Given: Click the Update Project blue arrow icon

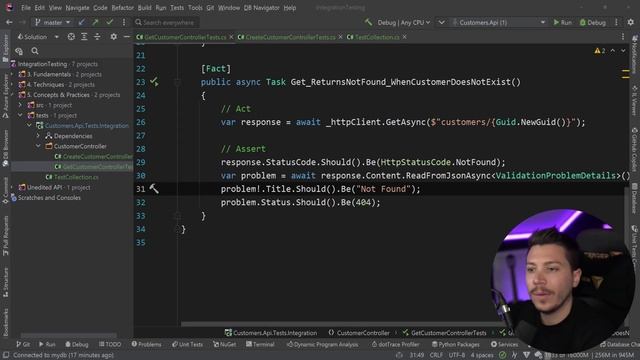Looking at the screenshot, I should tap(82, 22).
